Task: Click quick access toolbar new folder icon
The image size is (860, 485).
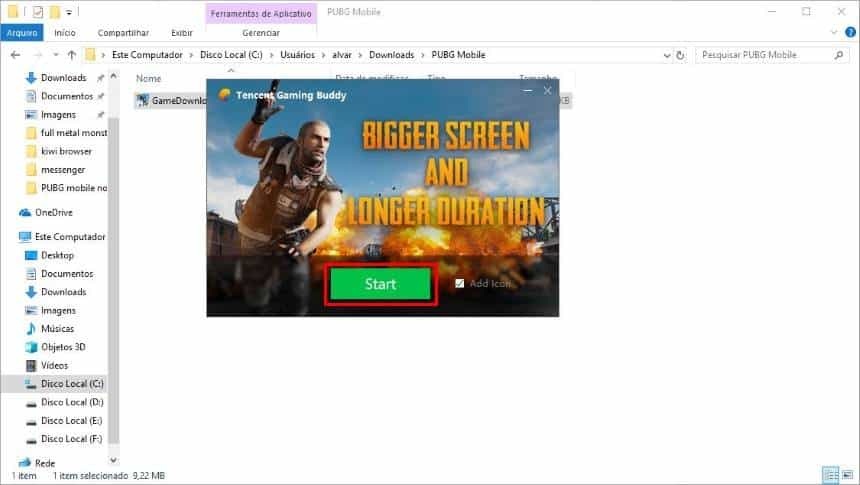Action: (55, 12)
